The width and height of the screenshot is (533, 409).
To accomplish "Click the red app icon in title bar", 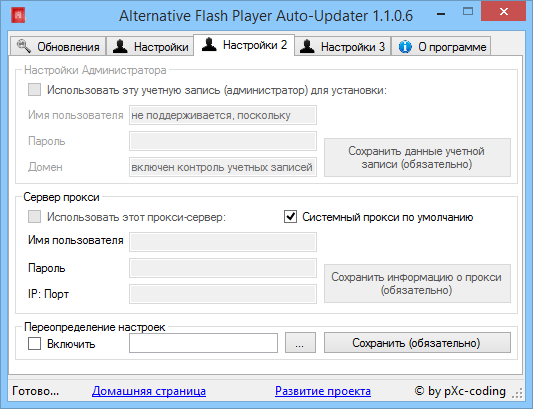I will 18,15.
